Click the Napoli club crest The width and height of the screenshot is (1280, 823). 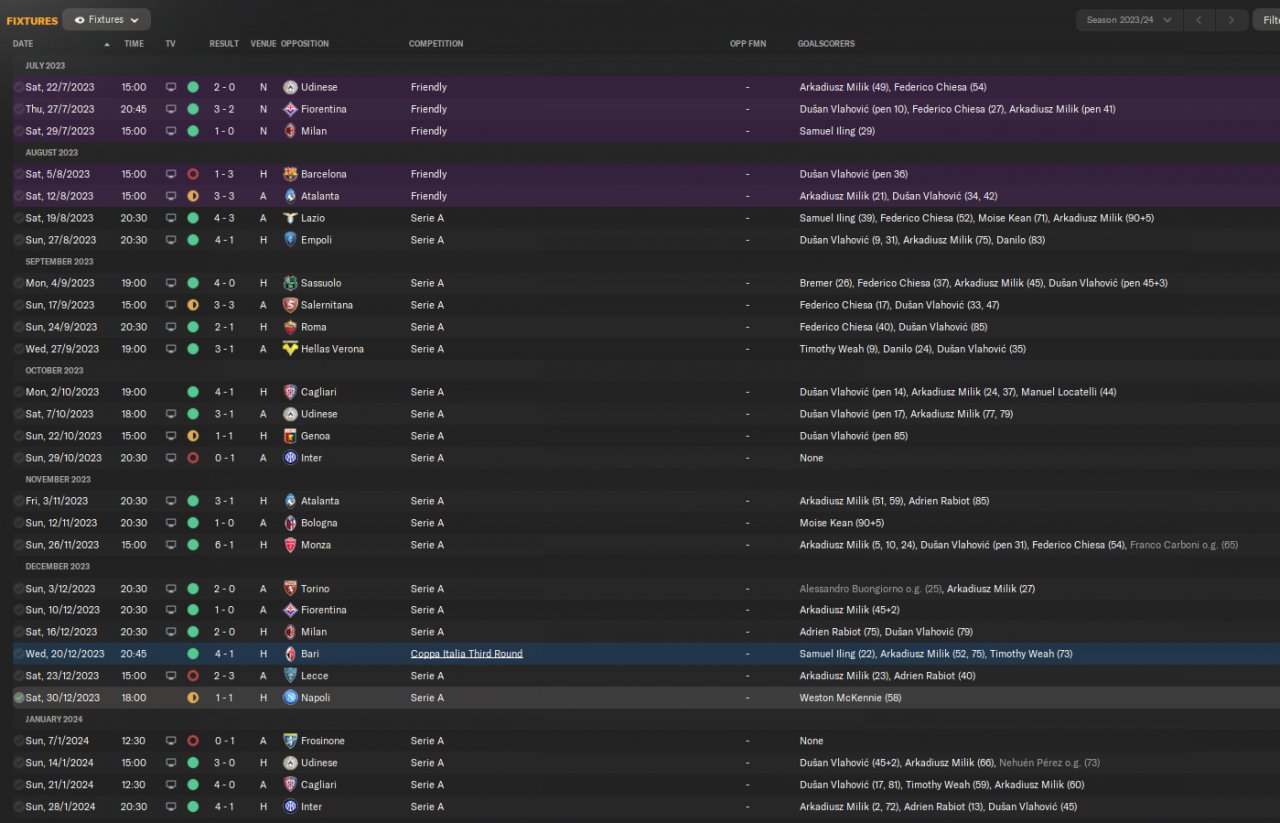pos(290,698)
